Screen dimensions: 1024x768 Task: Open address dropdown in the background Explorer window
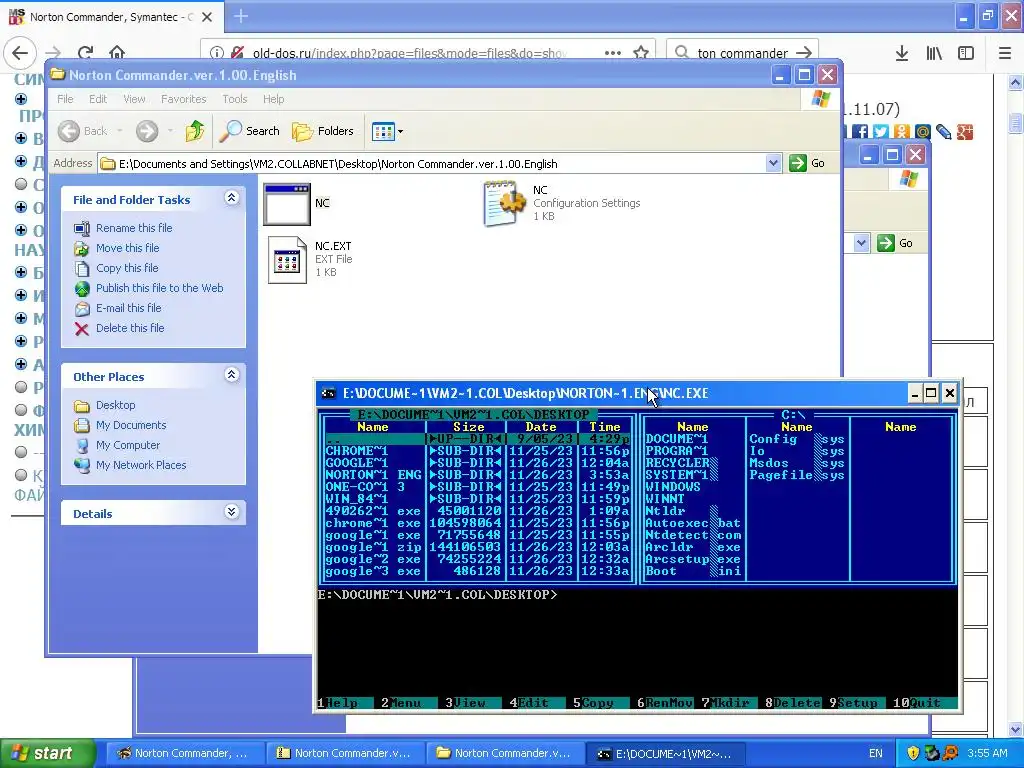pos(861,244)
